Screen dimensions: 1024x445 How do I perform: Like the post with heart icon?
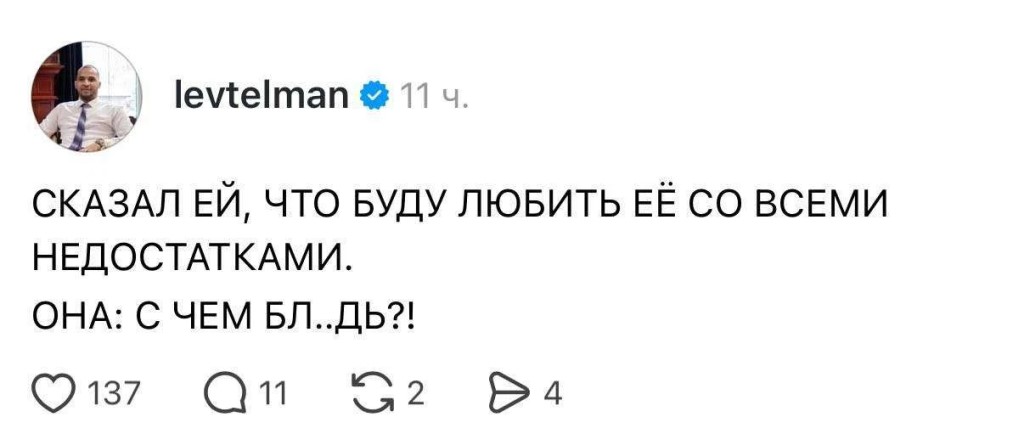click(50, 394)
